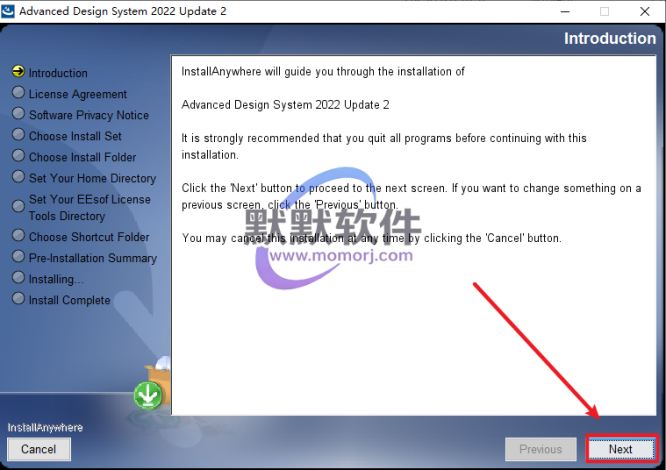This screenshot has width=666, height=470.
Task: Click the circle icon next to License Agreement
Action: [x=18, y=93]
